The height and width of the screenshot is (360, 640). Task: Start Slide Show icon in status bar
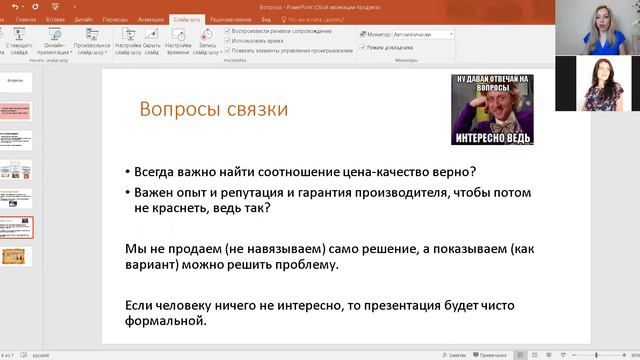563,355
